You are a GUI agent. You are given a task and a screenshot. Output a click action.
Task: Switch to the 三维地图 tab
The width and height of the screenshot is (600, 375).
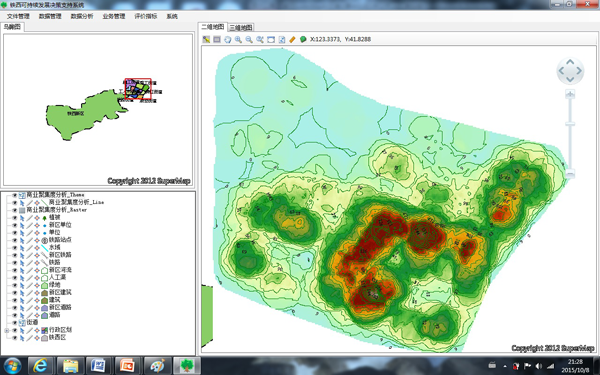coord(241,28)
